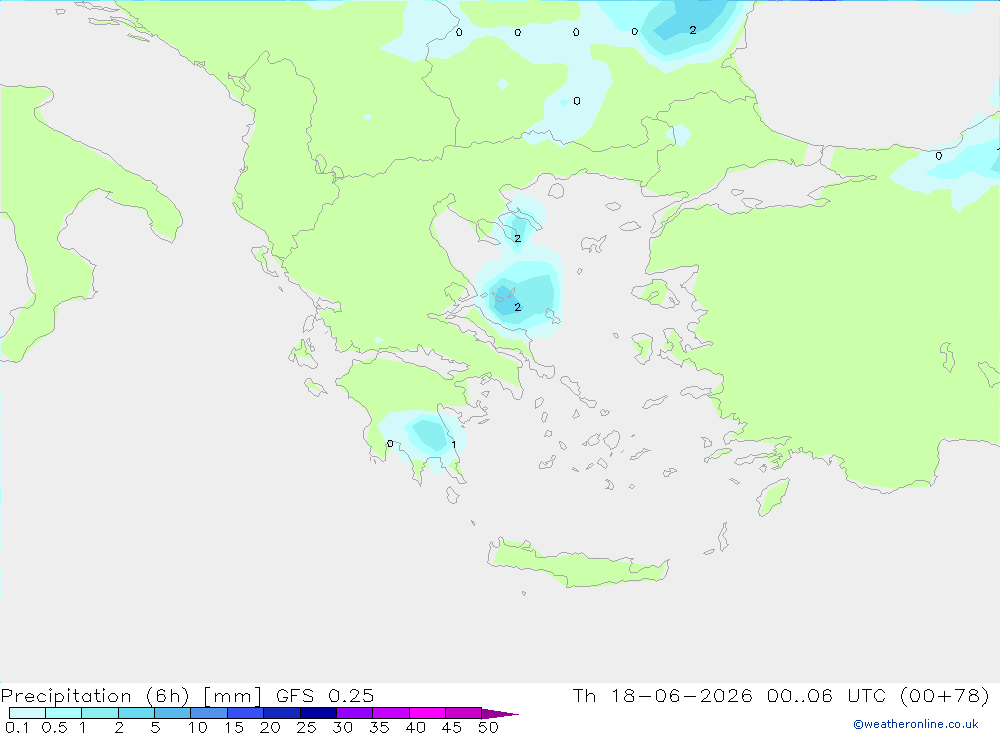Select the legend swatch between 25 and 30
The height and width of the screenshot is (733, 1000).
[x=318, y=713]
